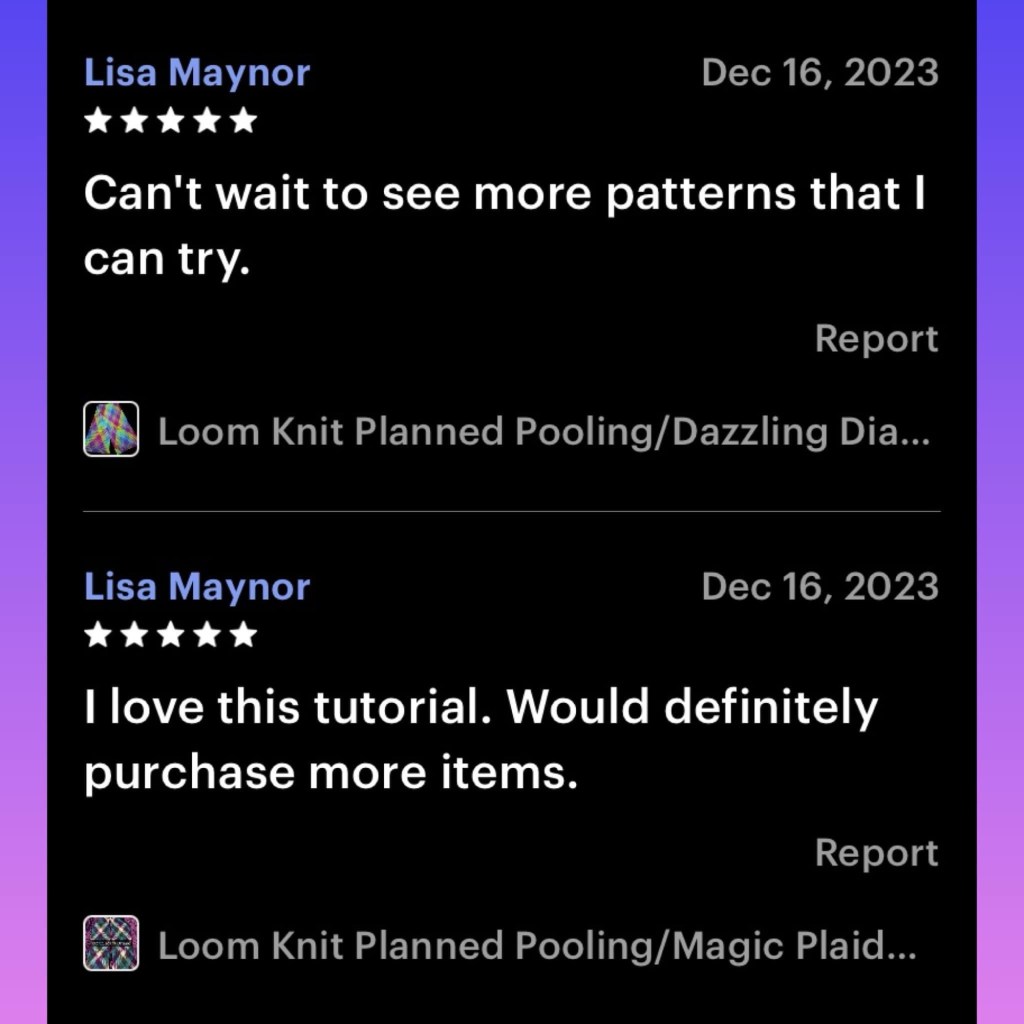The image size is (1024, 1024).
Task: Click the date on the tutorial review
Action: point(820,587)
